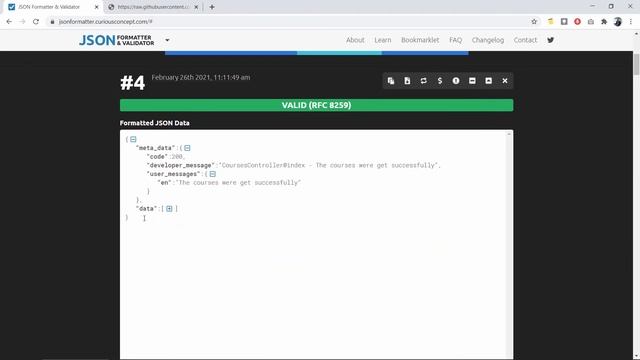Click the page's vertical scrollbar thumb
The image size is (640, 360).
(x=636, y=64)
